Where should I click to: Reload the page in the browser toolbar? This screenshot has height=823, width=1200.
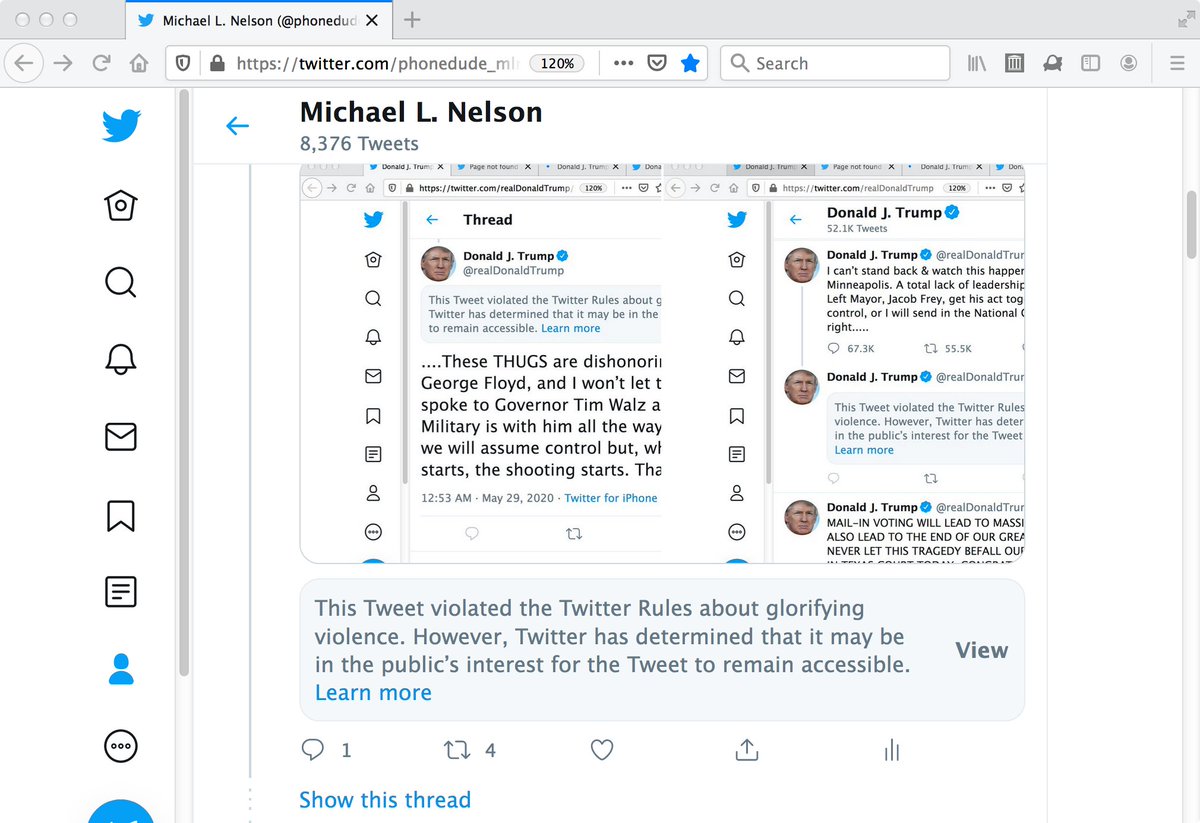[101, 63]
